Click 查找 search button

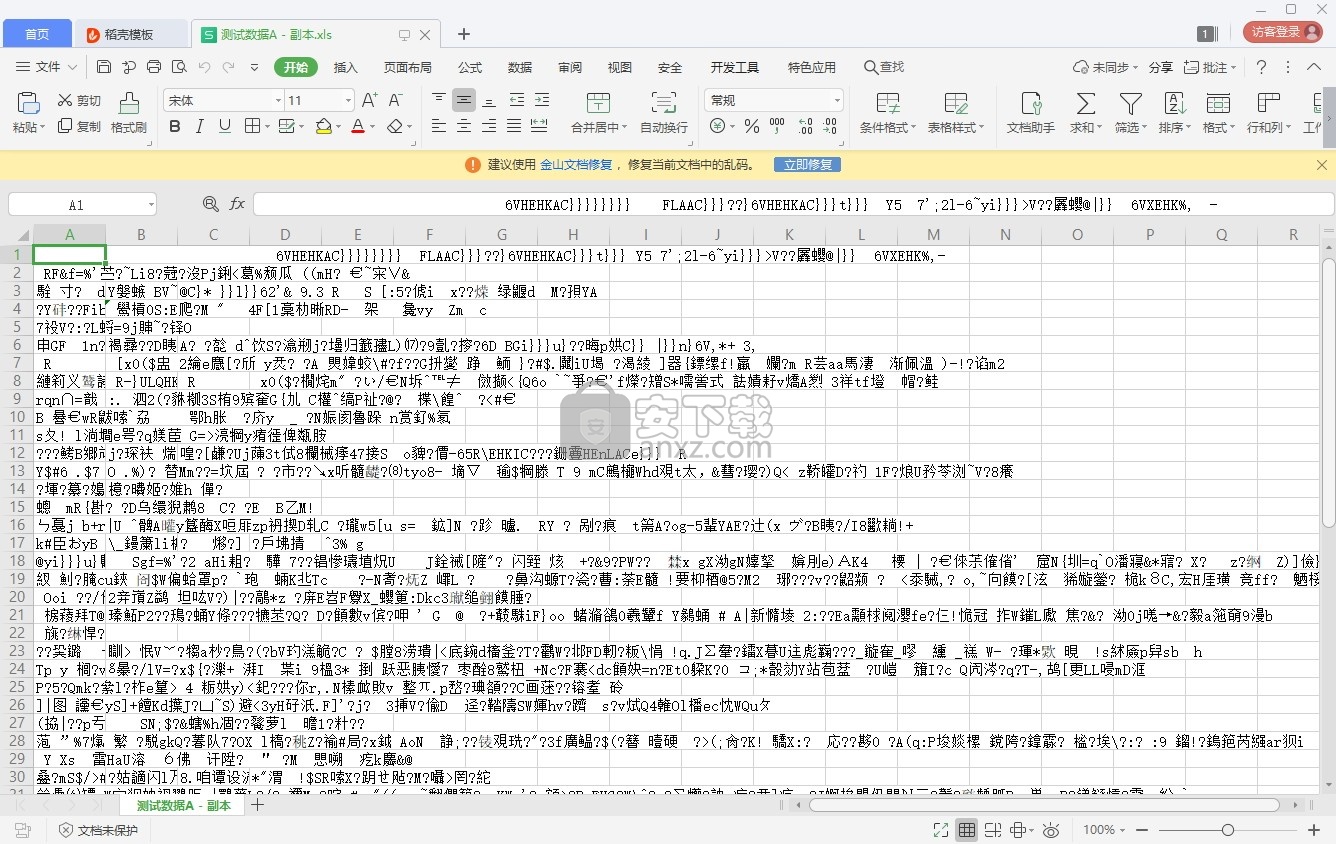coord(883,67)
